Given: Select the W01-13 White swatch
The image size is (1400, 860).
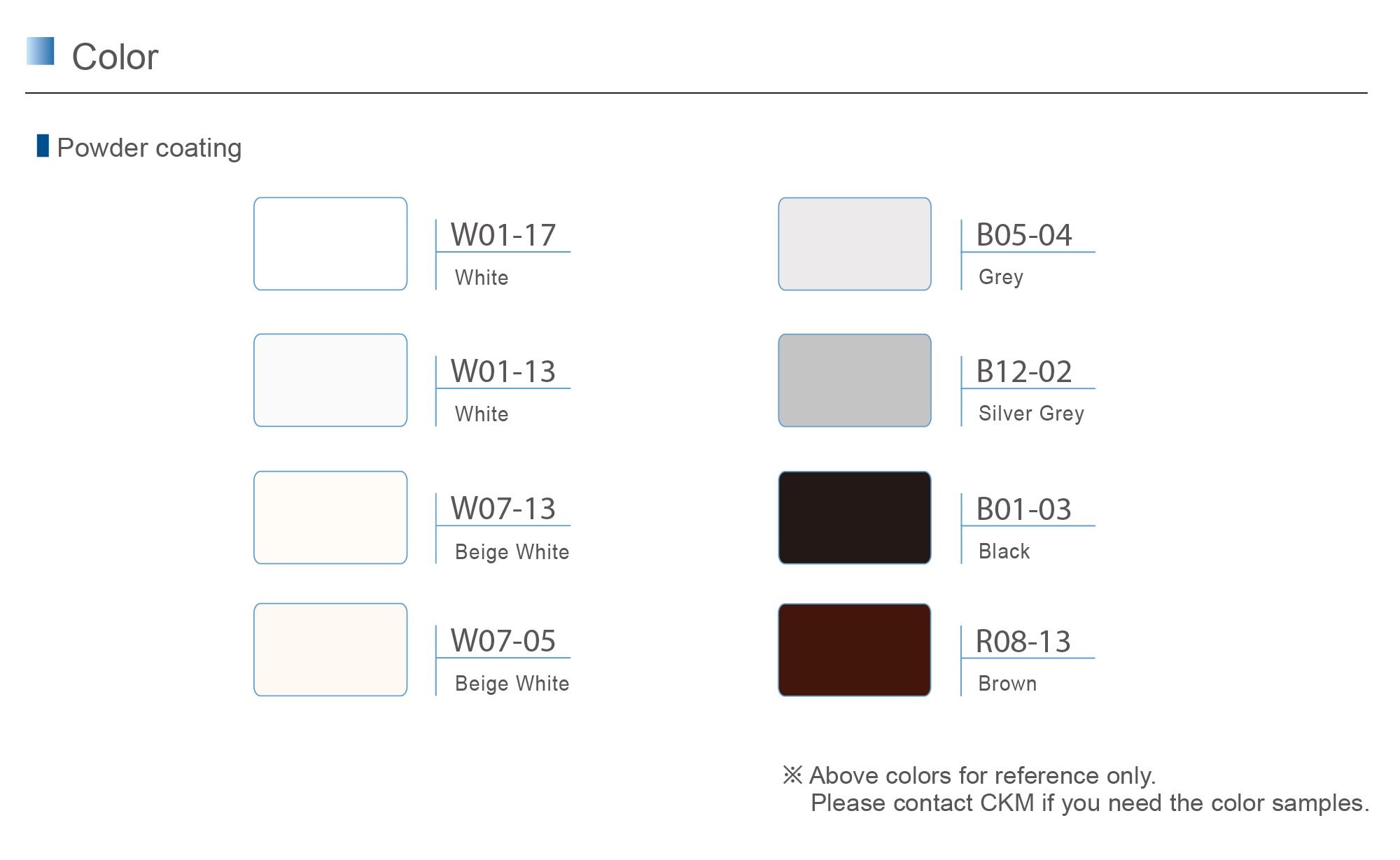Looking at the screenshot, I should point(330,380).
